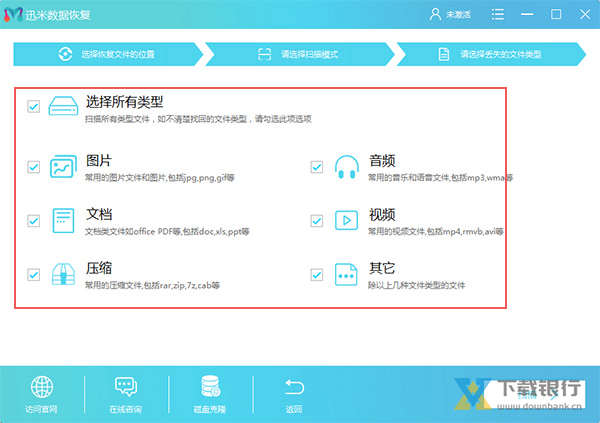Click the 除以上几种文件类型的文件 description

pyautogui.click(x=416, y=285)
